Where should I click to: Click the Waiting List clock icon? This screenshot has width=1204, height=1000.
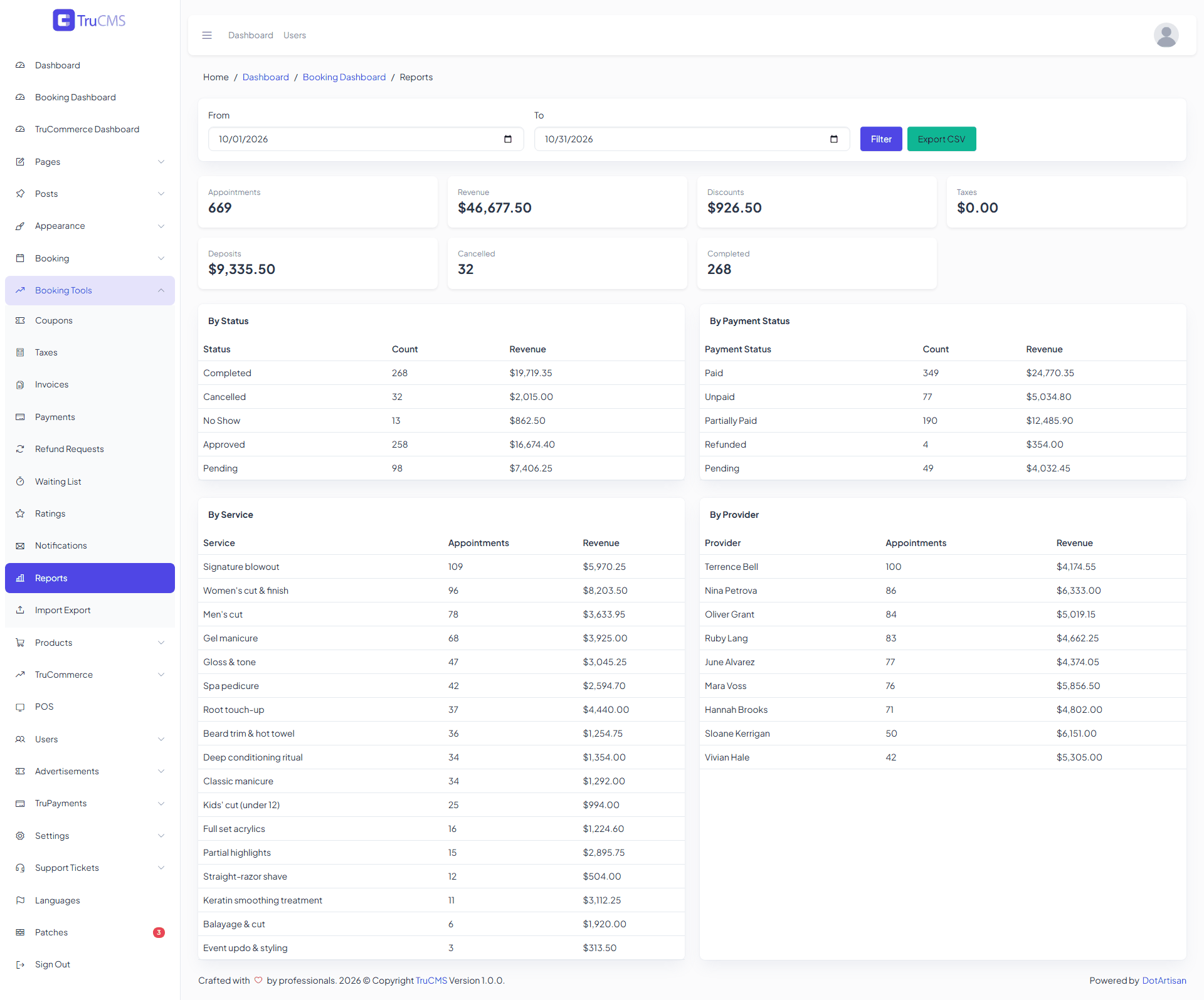point(20,482)
